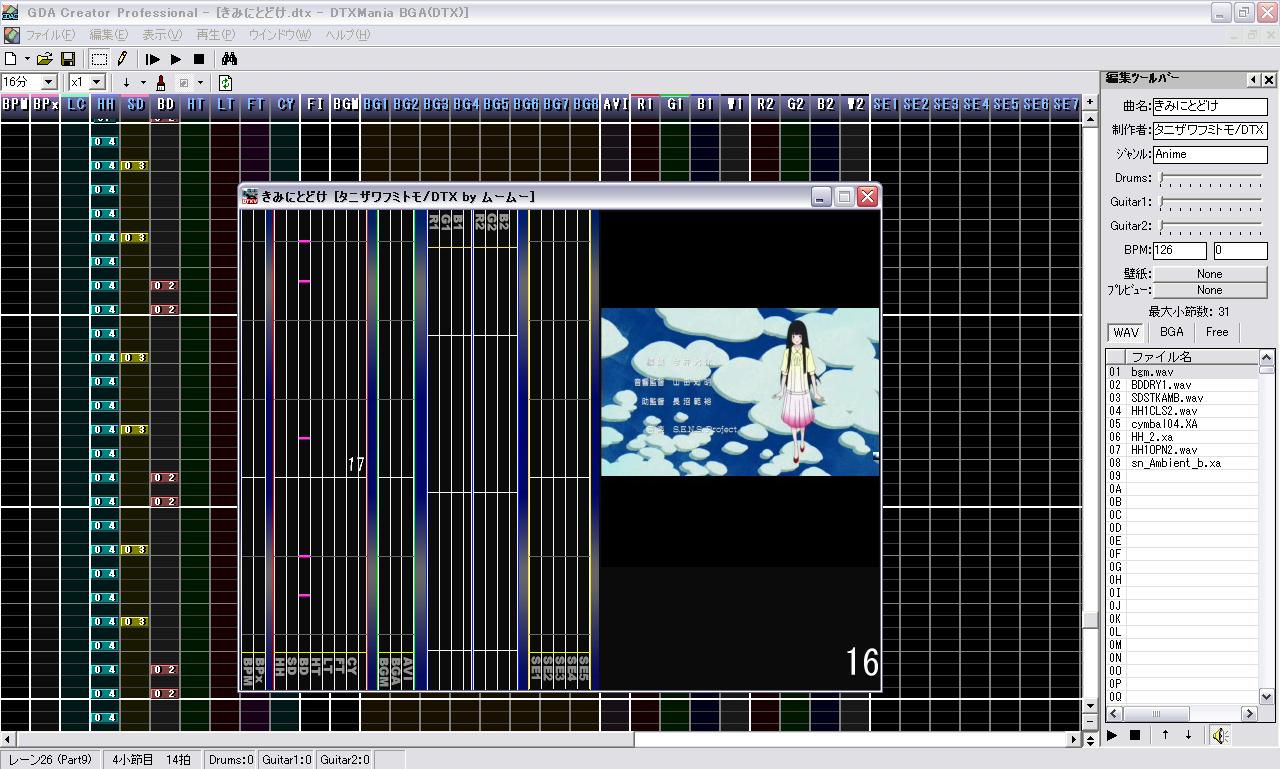Screen dimensions: 1282x769
Task: Open the ウインドウ(W) menu
Action: pyautogui.click(x=280, y=35)
